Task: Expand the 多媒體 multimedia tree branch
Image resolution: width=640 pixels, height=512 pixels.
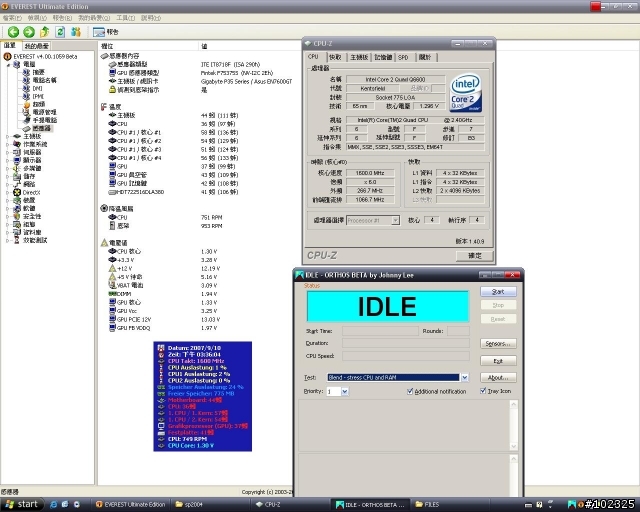Action: [8, 168]
